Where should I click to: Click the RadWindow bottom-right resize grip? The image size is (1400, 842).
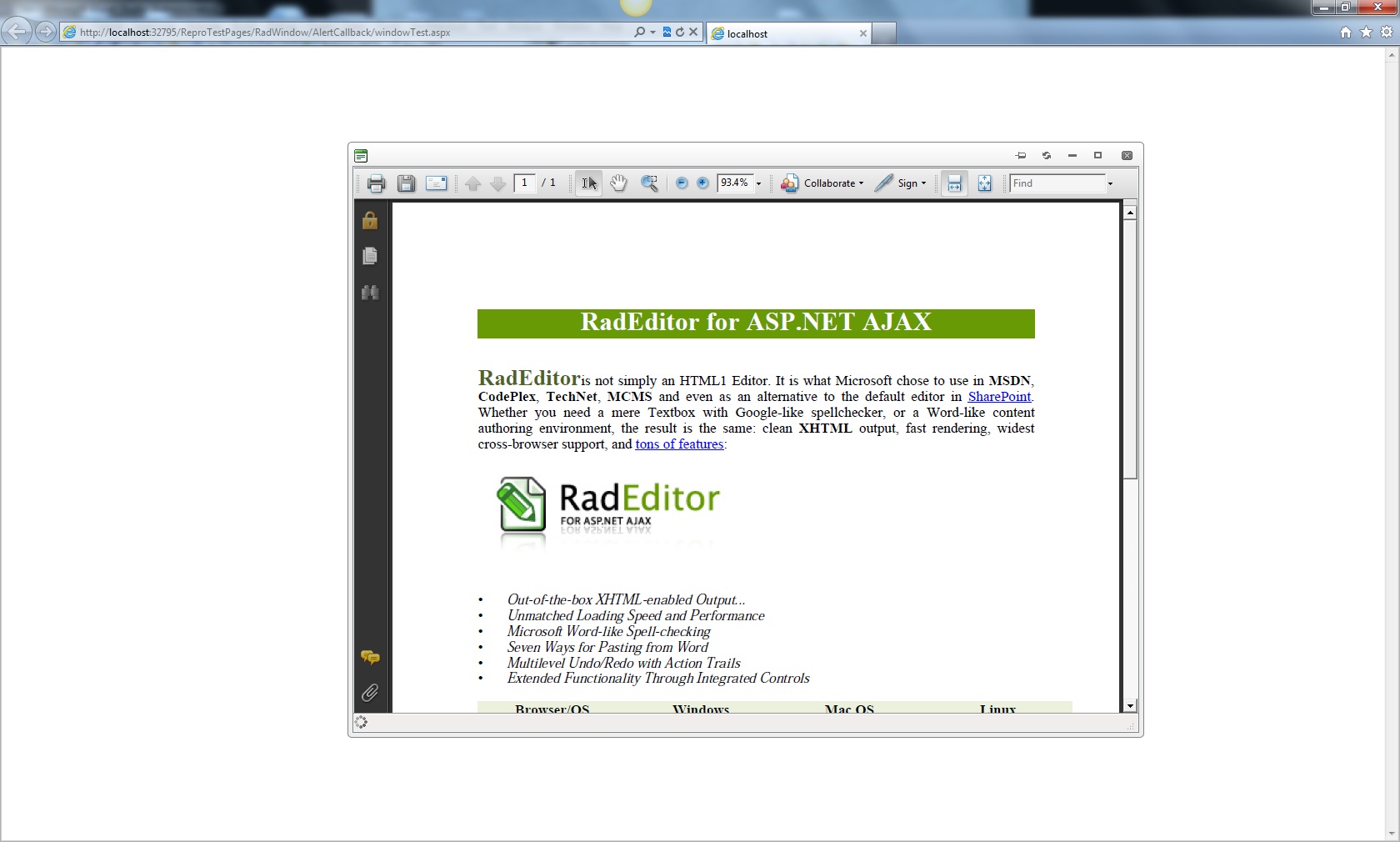pos(1131,726)
